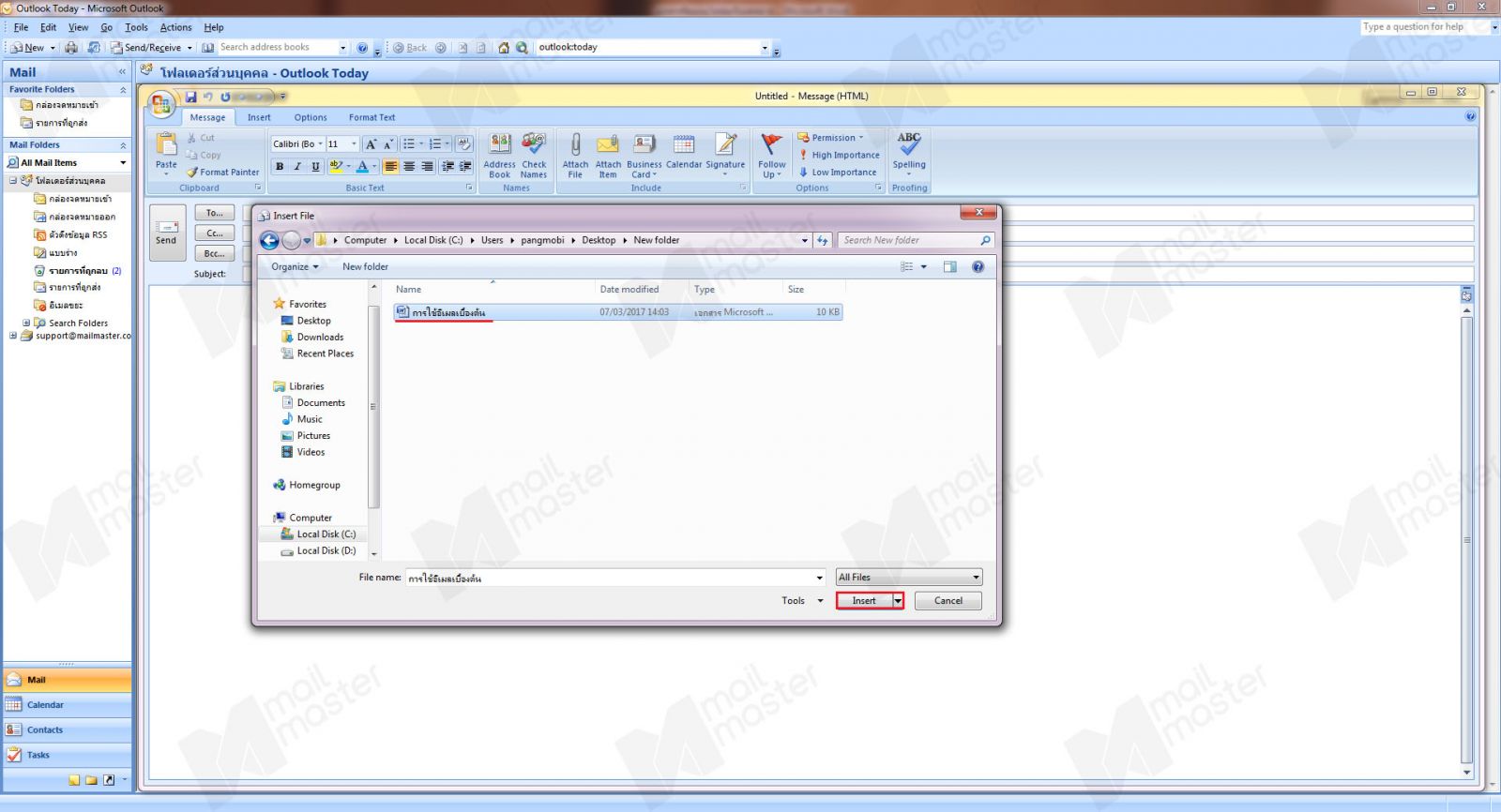1501x812 pixels.
Task: Click the home icon in Outlook toolbar
Action: (x=504, y=48)
